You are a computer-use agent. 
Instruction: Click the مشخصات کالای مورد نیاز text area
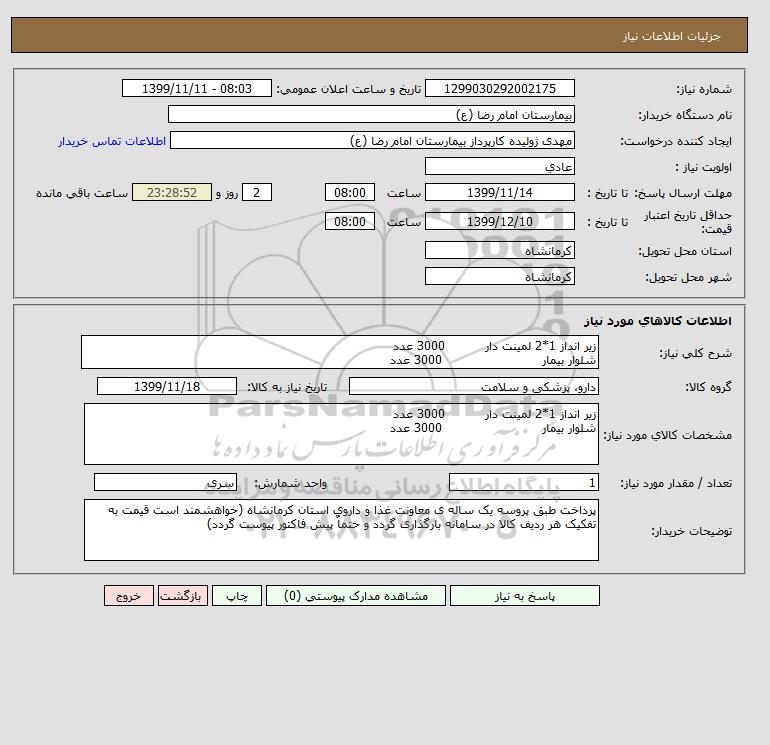(341, 434)
